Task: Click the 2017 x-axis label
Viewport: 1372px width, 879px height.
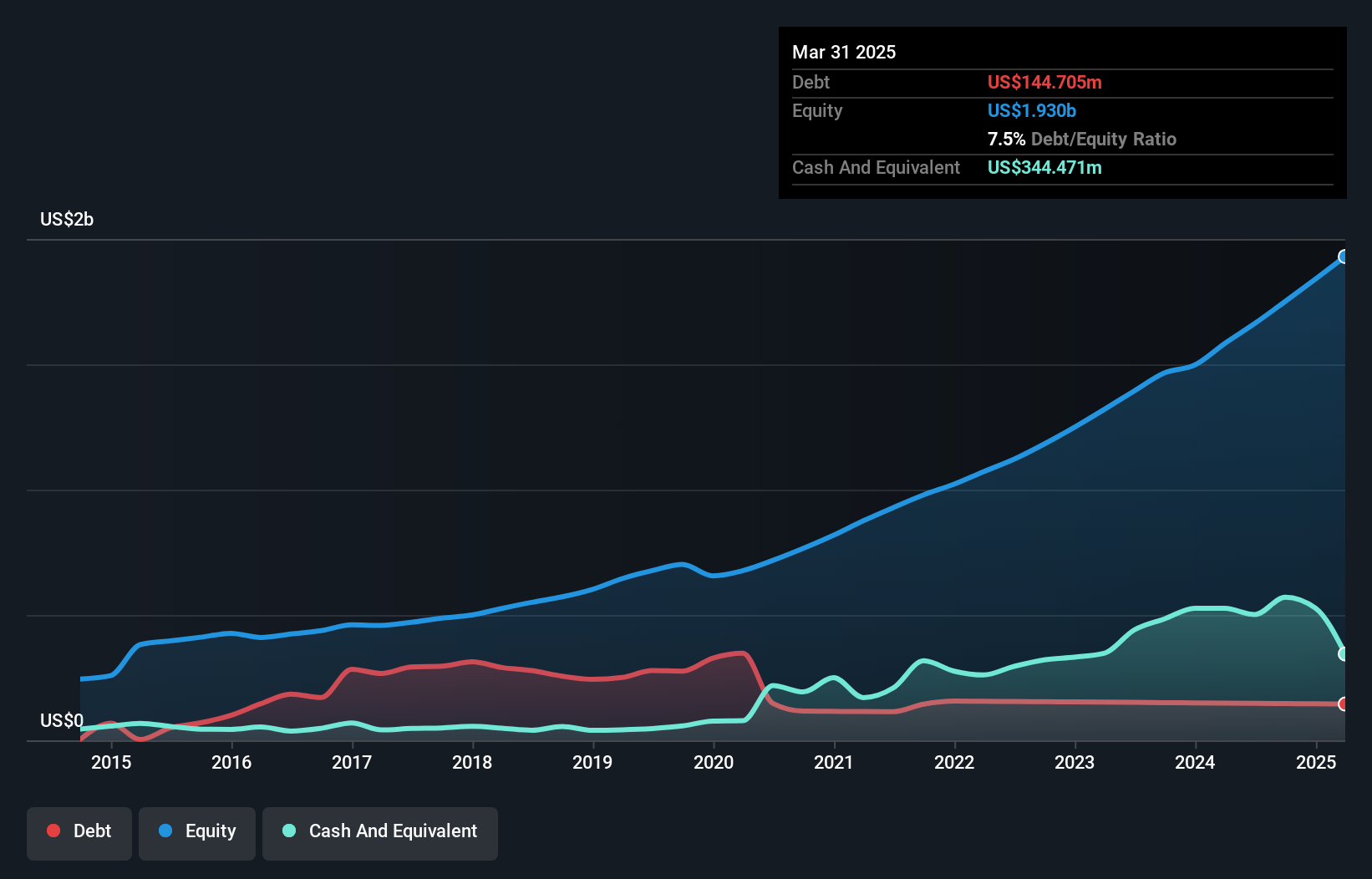Action: [x=352, y=762]
